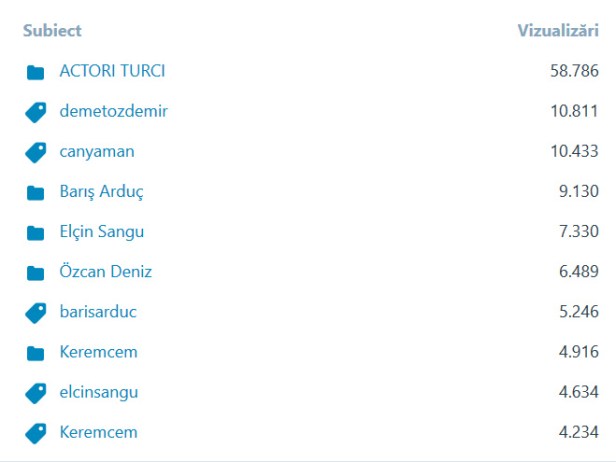Click the tag icon beside canyaman
The width and height of the screenshot is (616, 462).
click(36, 152)
